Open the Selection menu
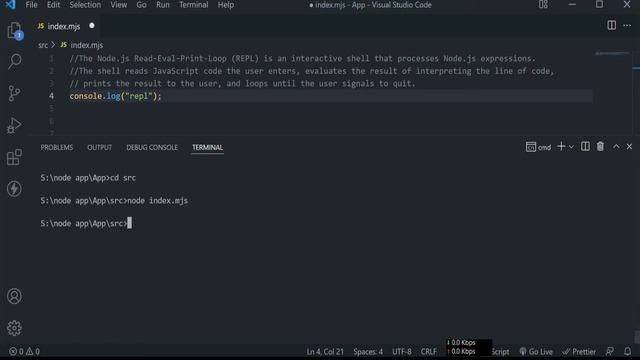Image resolution: width=640 pixels, height=360 pixels. [x=85, y=5]
